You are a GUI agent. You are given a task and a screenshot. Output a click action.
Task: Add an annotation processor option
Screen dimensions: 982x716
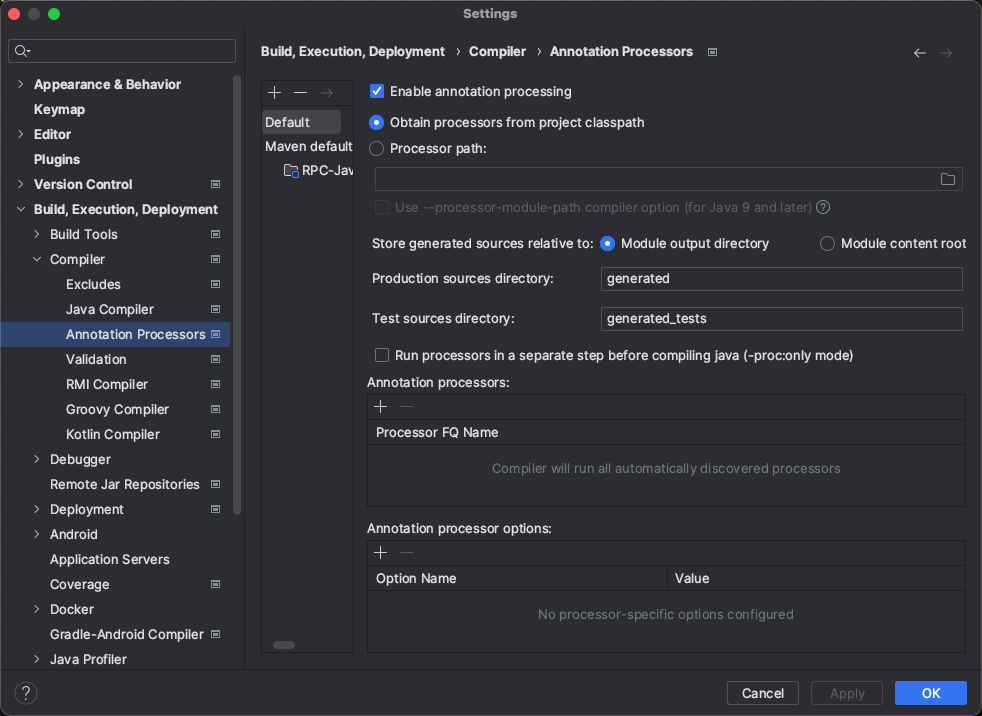point(380,553)
